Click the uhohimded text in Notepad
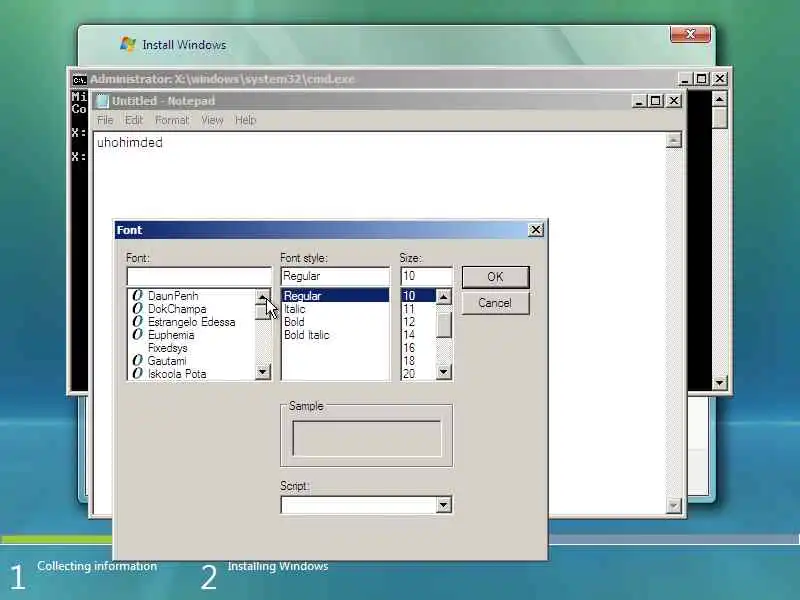The image size is (800, 600). [130, 143]
